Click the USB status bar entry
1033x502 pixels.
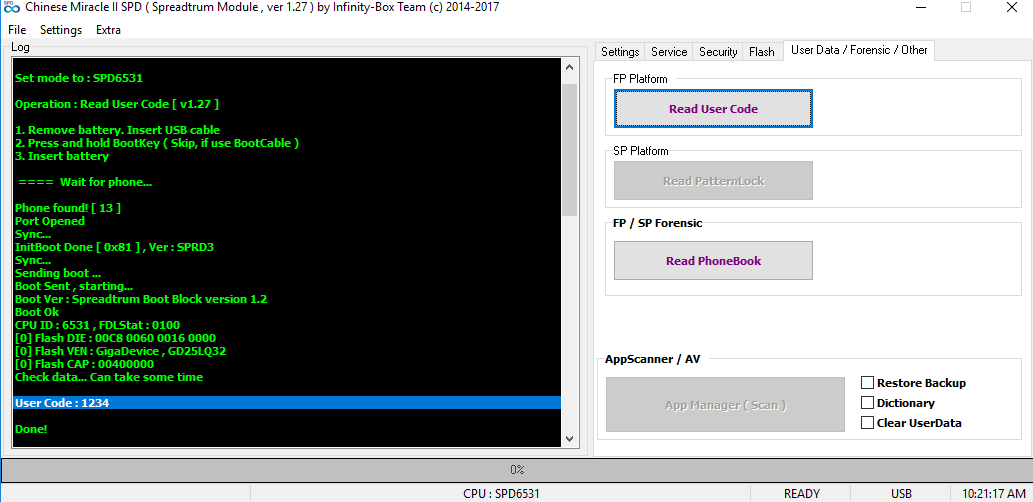(901, 493)
